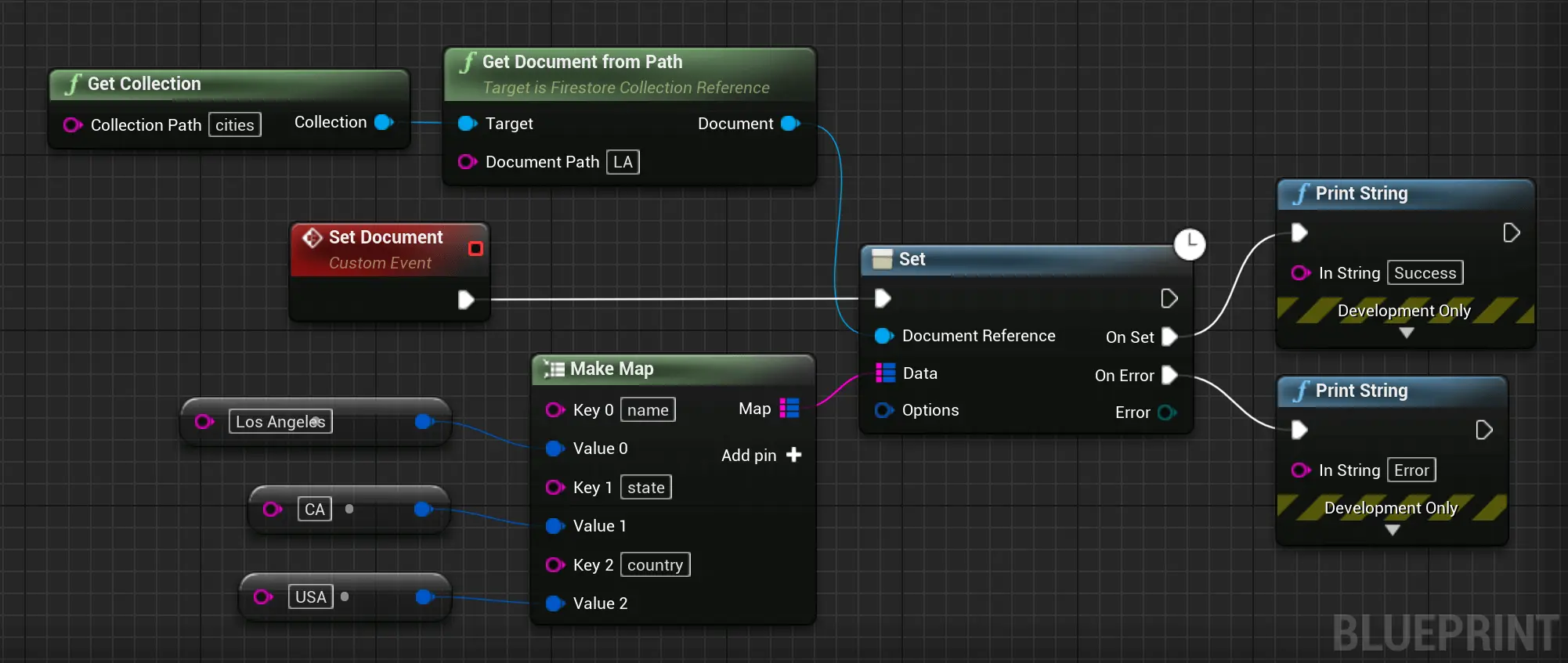
Task: Expand the Error Print String advanced options
Action: 1393,530
